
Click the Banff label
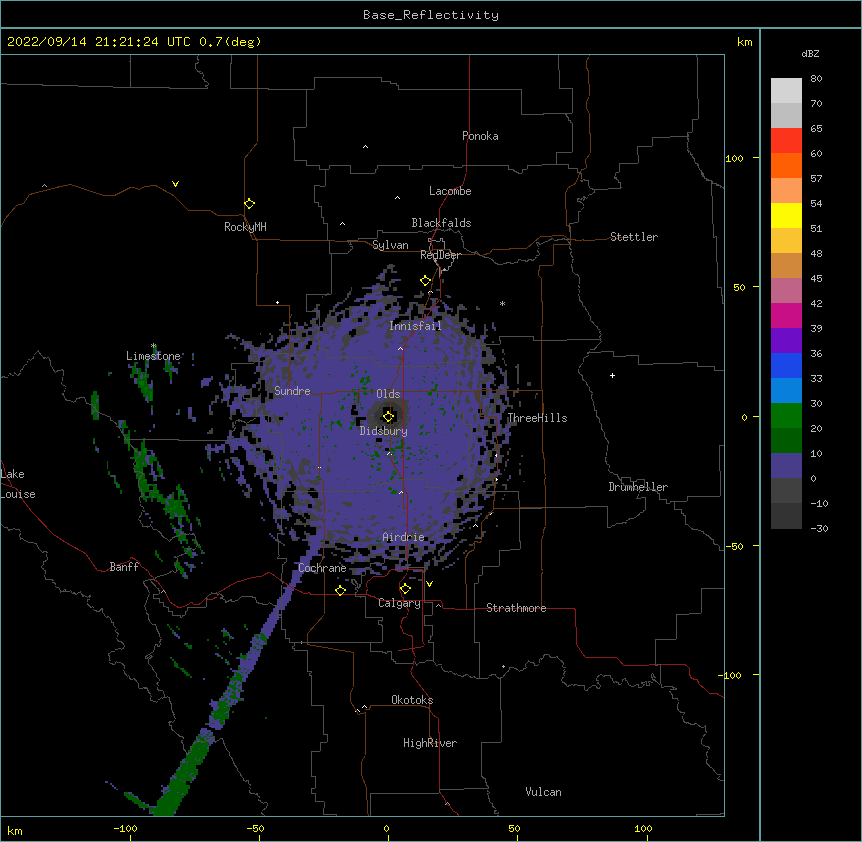click(124, 567)
